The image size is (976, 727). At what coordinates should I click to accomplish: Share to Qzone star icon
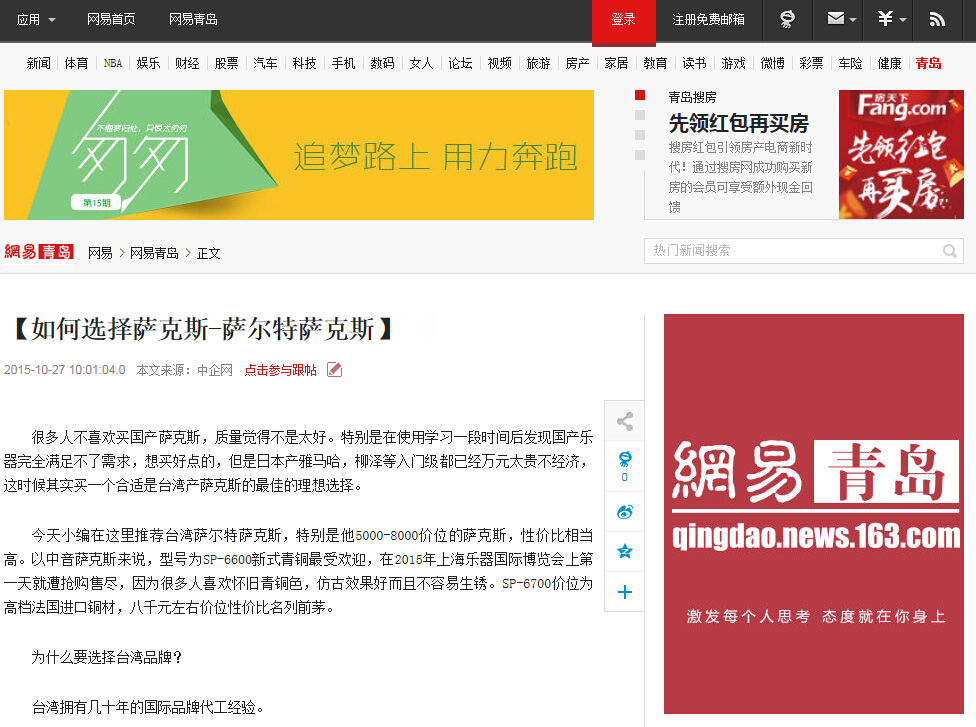pyautogui.click(x=624, y=551)
